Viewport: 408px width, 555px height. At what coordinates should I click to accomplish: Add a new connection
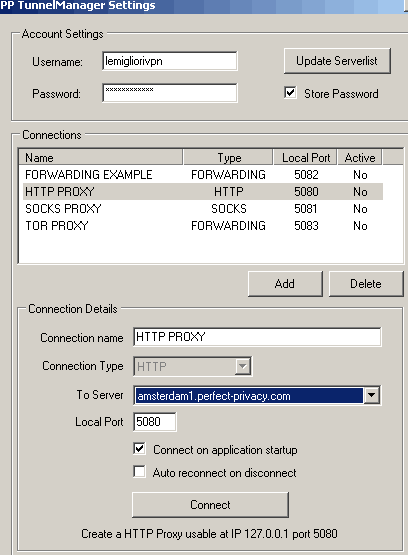click(285, 284)
